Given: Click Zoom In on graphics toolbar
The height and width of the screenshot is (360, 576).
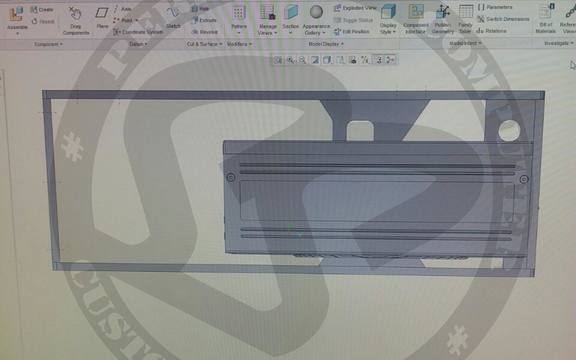Looking at the screenshot, I should [x=290, y=60].
